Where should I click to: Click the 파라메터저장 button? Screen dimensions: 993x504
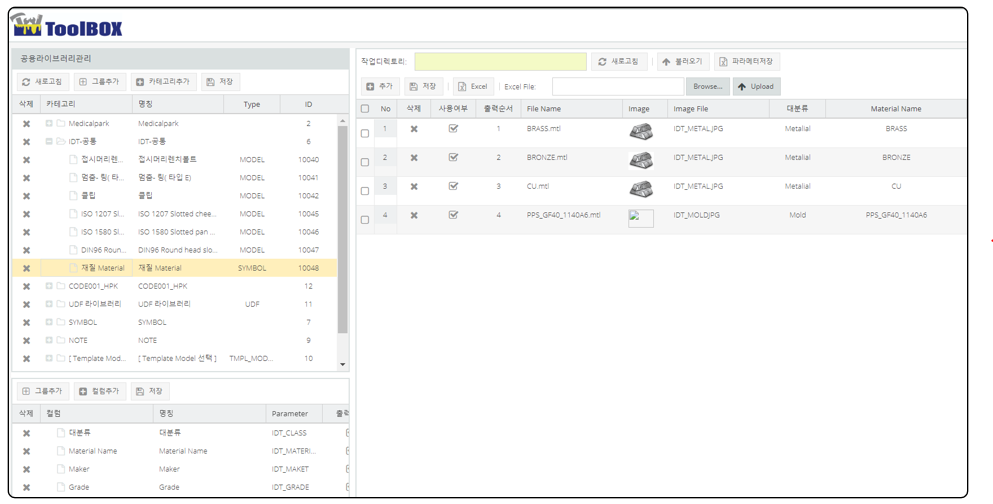(747, 61)
